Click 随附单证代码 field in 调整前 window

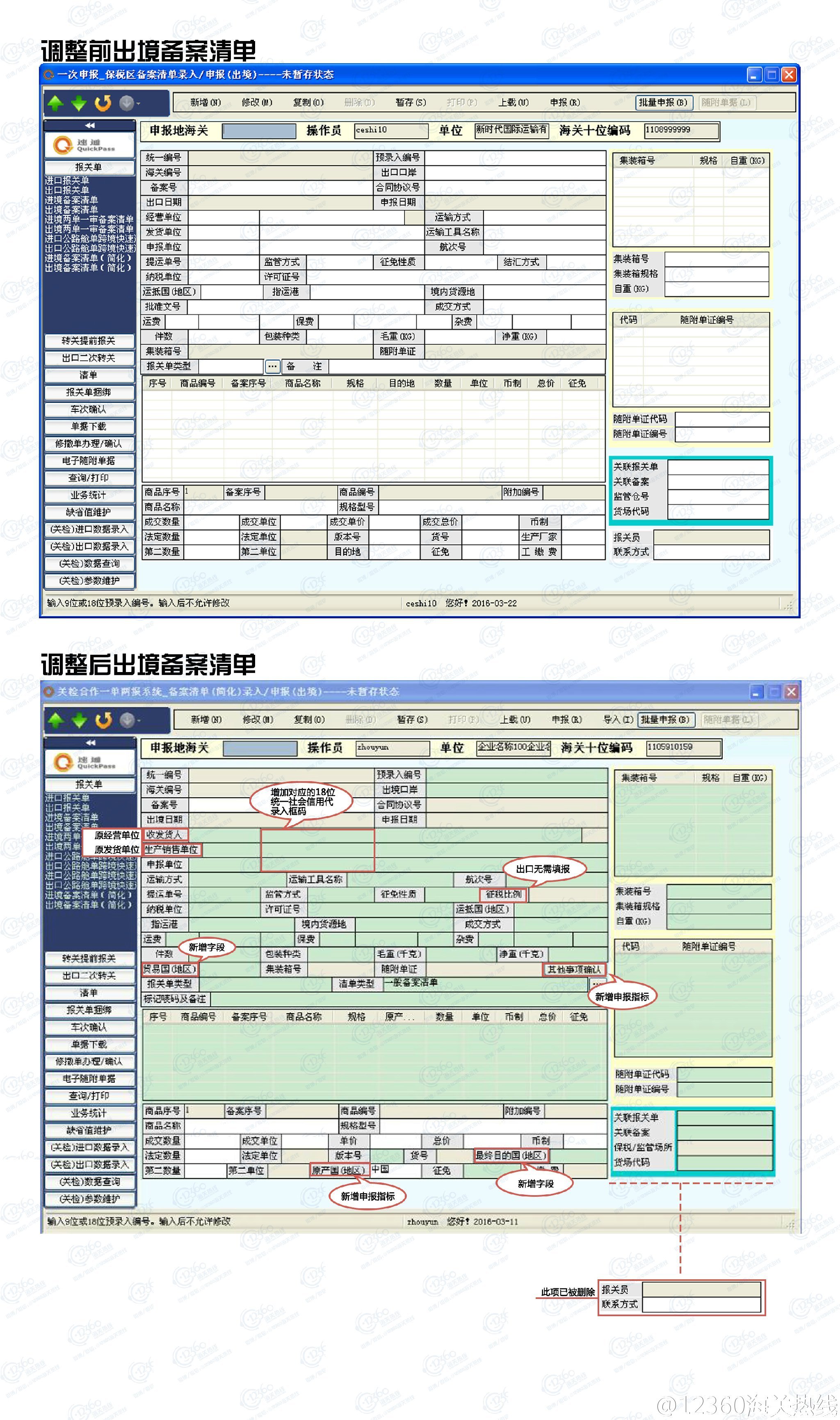(722, 420)
